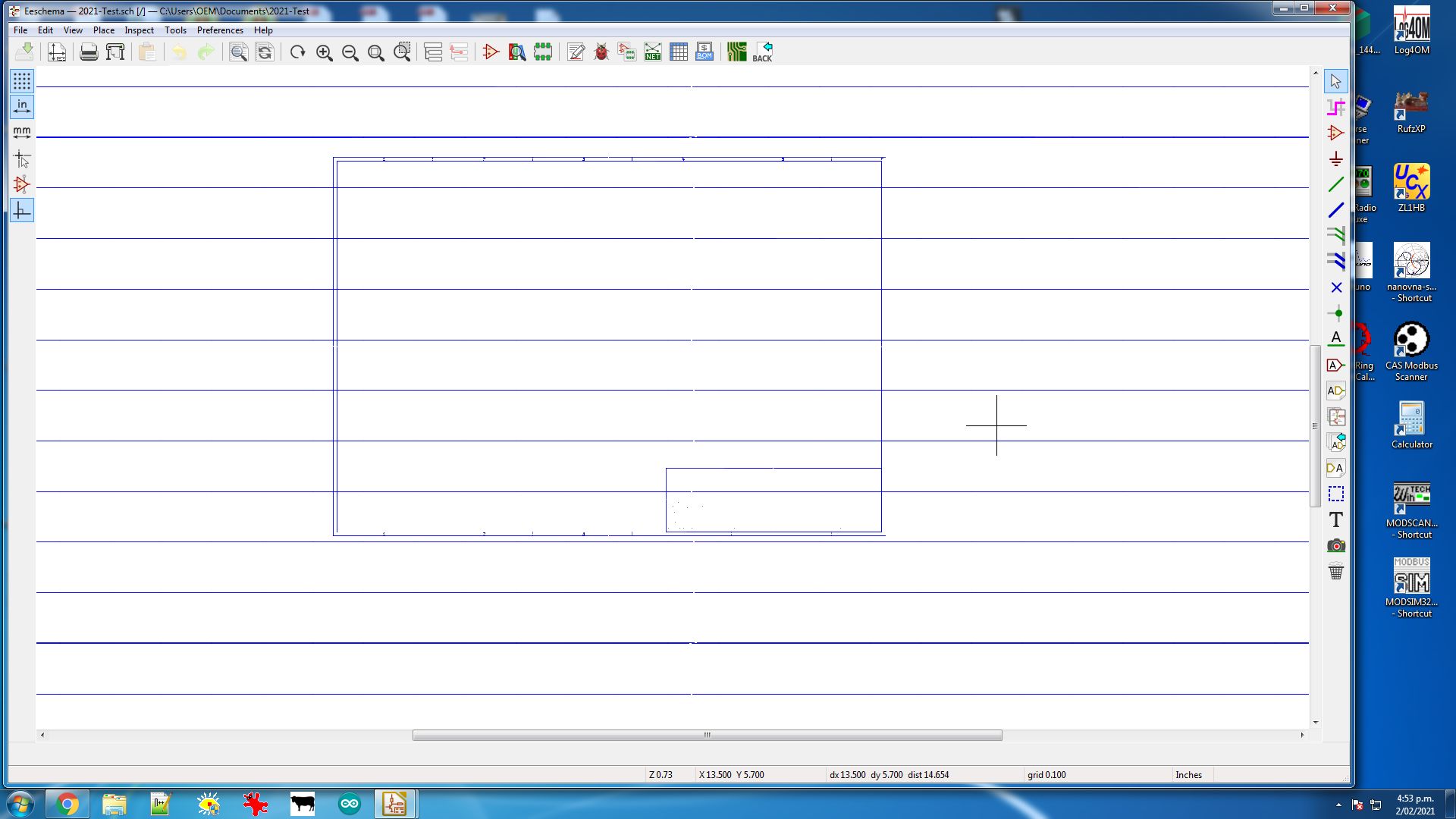Open the hierarchy navigator

coord(433,52)
